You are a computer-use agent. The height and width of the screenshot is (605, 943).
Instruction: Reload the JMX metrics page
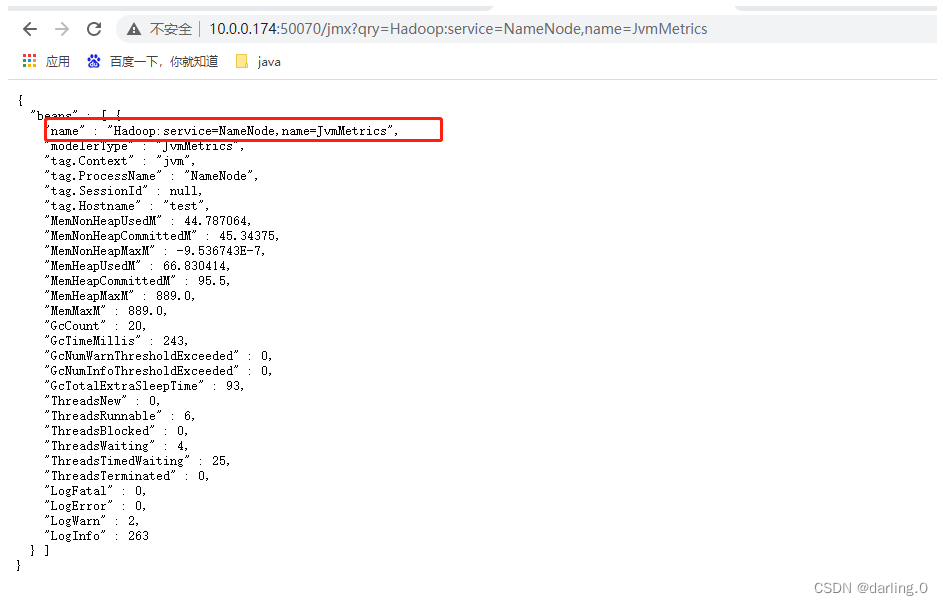[94, 29]
